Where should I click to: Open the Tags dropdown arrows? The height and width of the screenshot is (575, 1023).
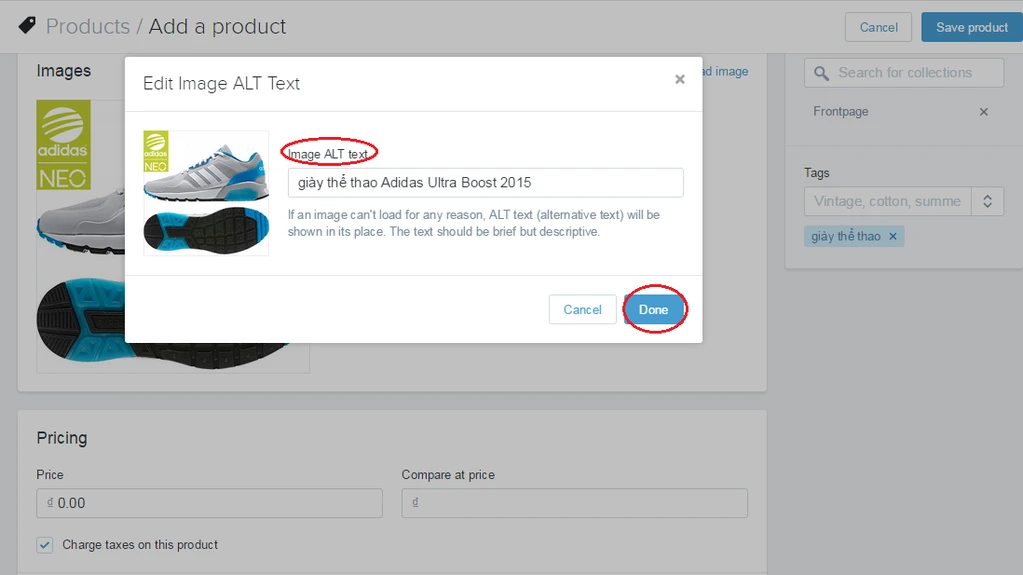(x=987, y=201)
